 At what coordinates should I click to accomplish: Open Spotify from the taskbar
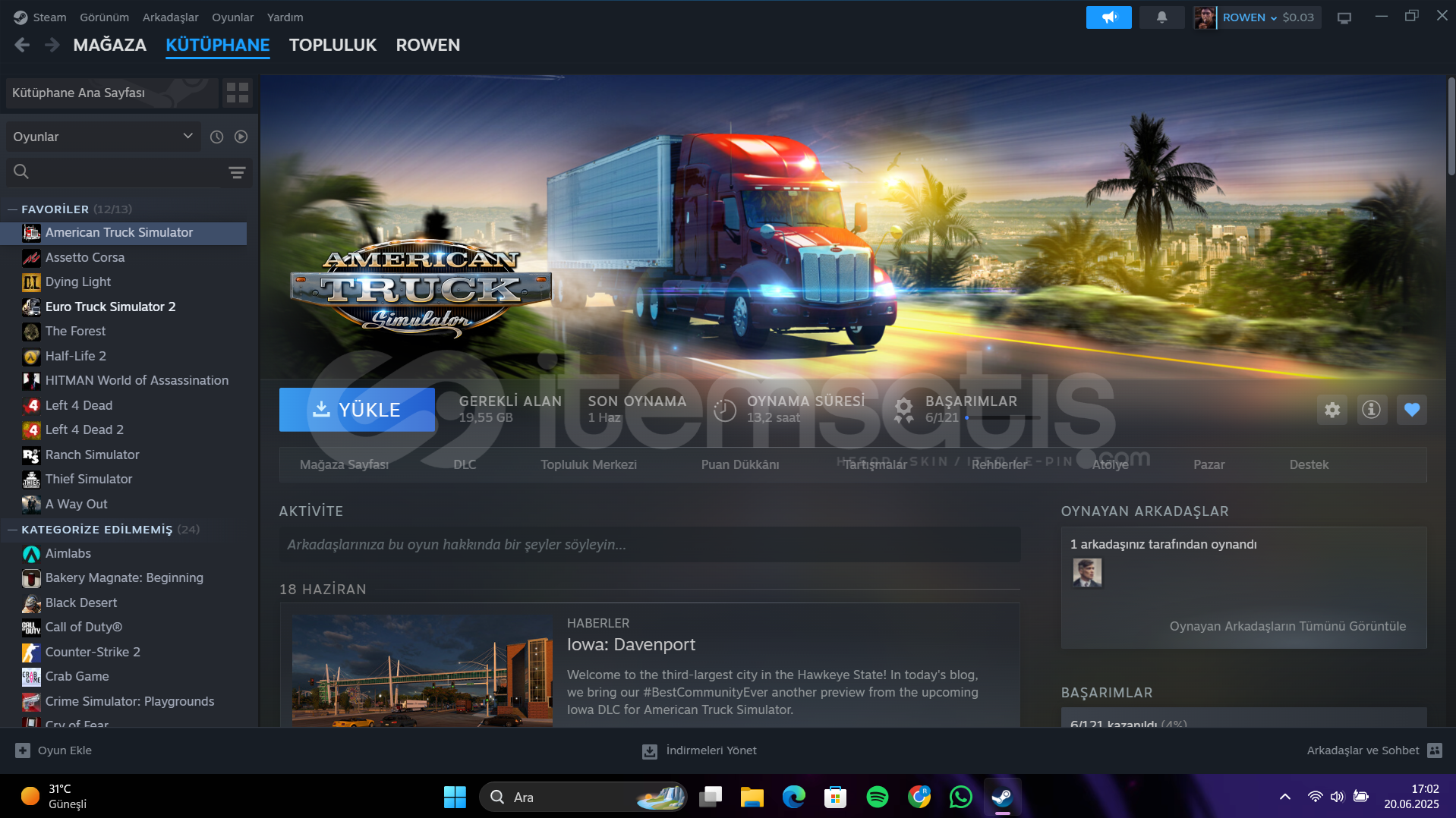(x=877, y=797)
